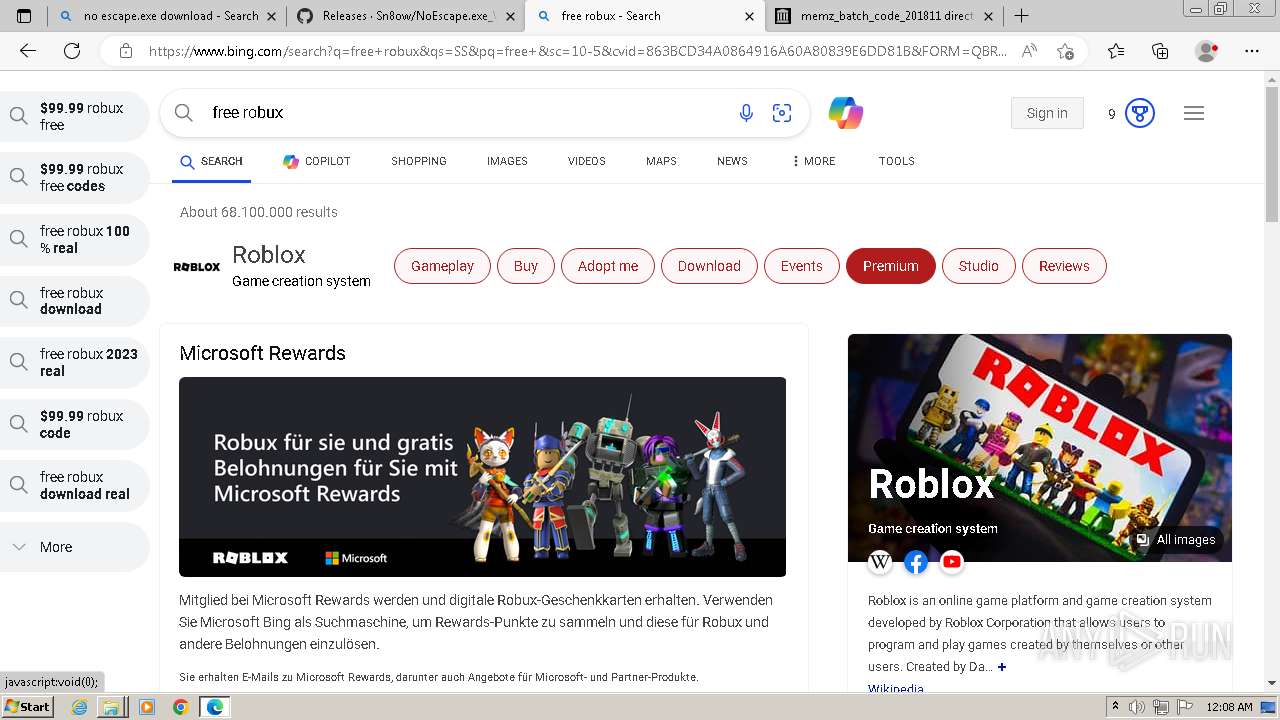Switch to memz_batch_code_201811 tab

(x=885, y=16)
